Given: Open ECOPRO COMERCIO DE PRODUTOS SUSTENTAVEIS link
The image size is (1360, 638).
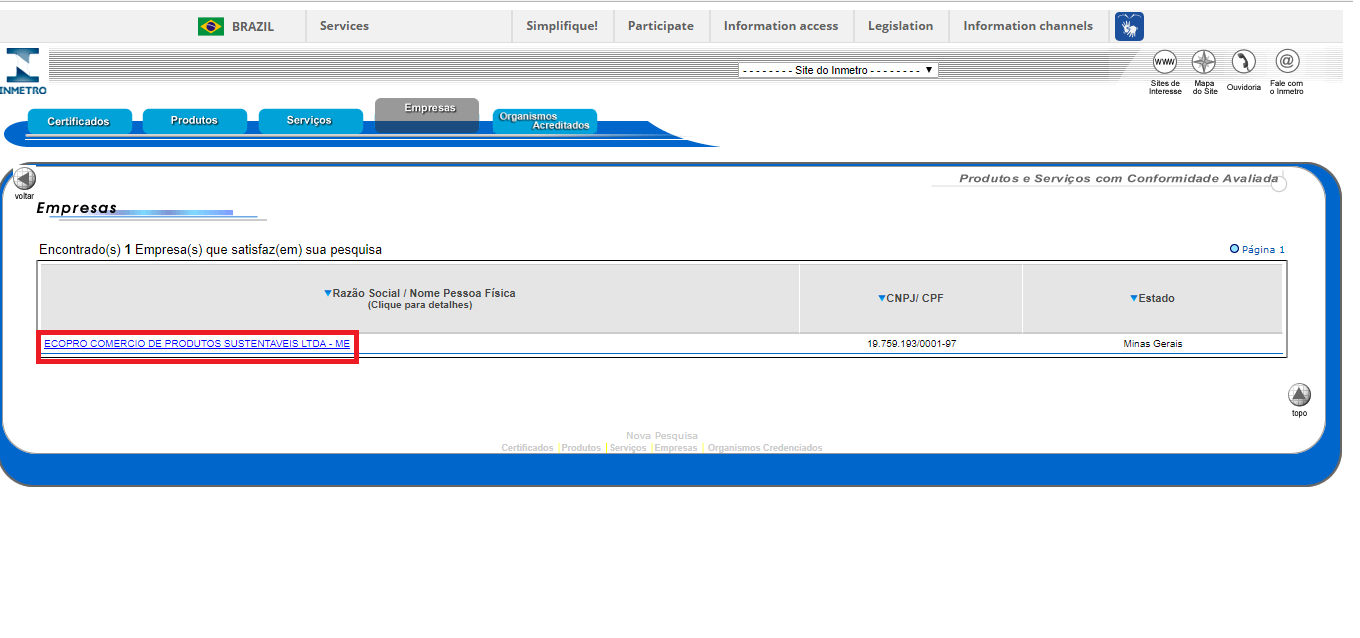Looking at the screenshot, I should [197, 344].
